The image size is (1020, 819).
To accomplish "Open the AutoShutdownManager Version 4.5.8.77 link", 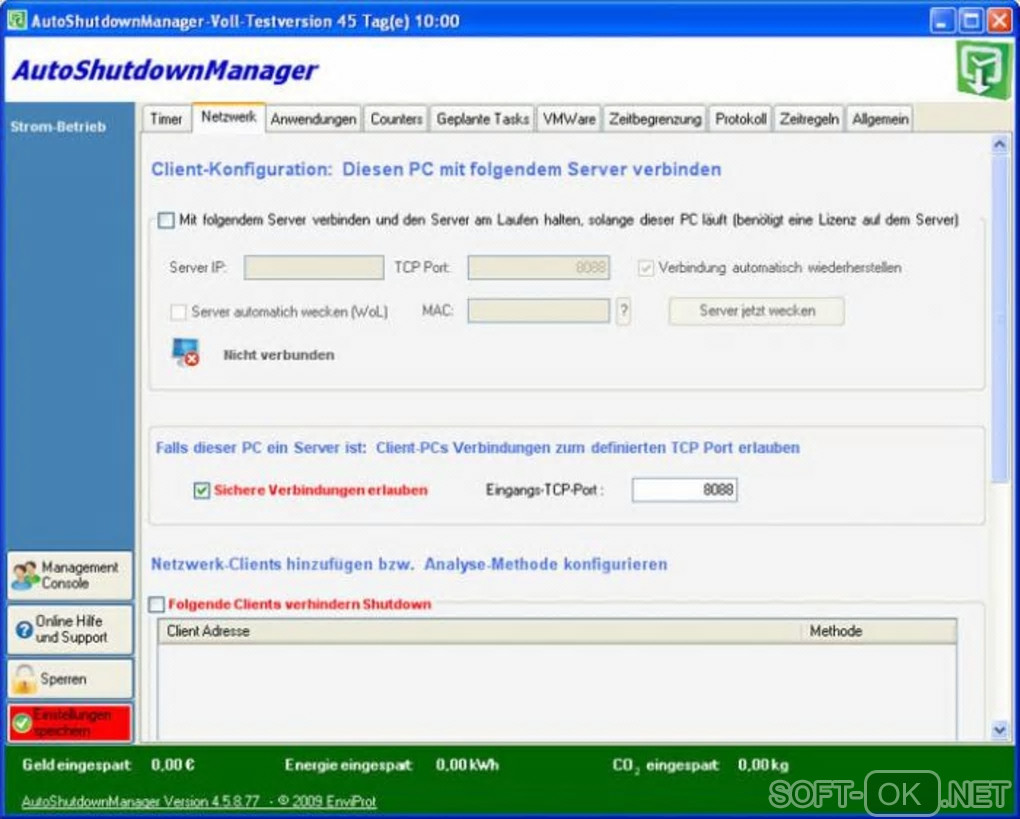I will click(199, 801).
